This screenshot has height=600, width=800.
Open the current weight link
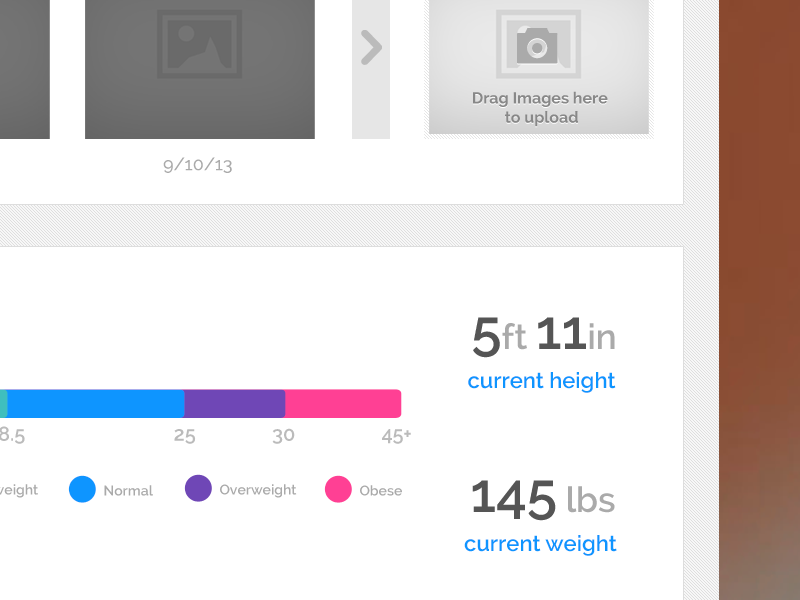click(540, 544)
